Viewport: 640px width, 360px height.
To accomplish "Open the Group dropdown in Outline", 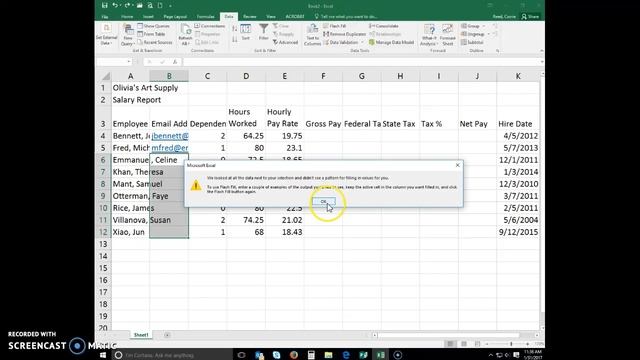I will [473, 26].
